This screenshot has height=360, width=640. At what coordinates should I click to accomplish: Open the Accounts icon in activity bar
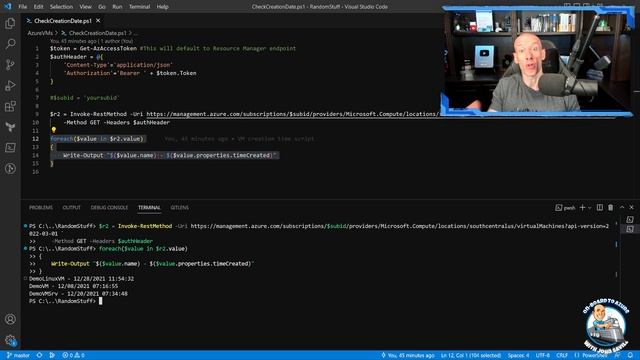click(10, 319)
